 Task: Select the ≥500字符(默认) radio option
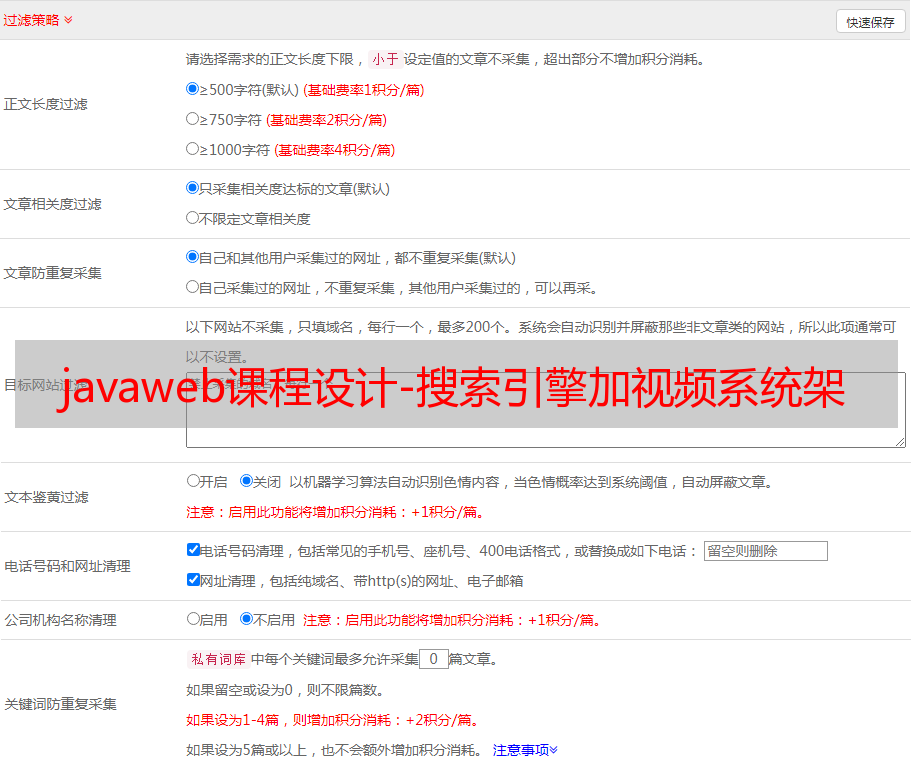point(193,88)
